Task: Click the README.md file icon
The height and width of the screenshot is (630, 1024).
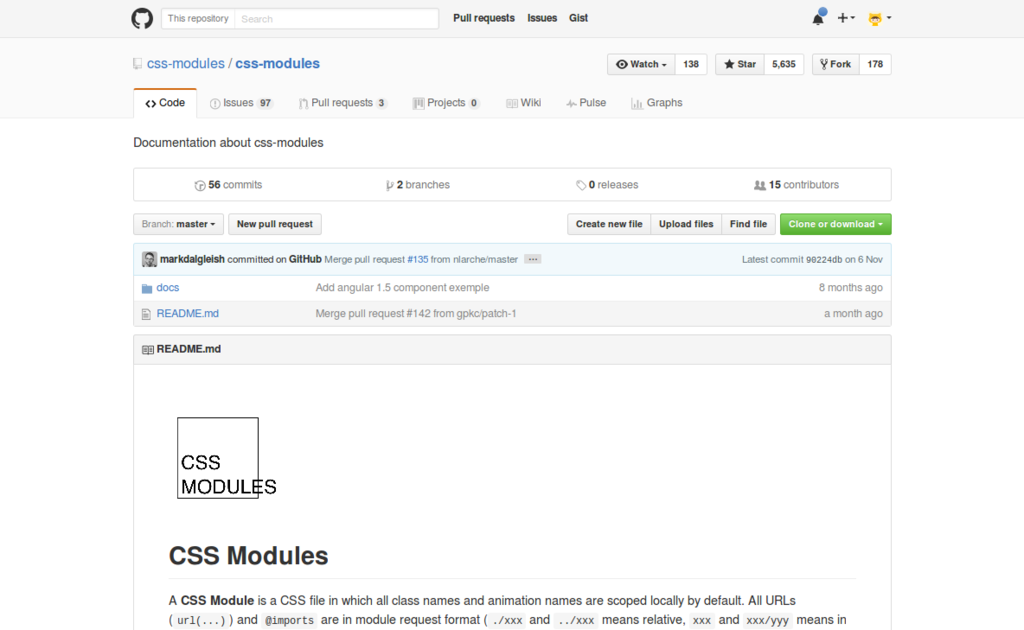Action: coord(146,314)
